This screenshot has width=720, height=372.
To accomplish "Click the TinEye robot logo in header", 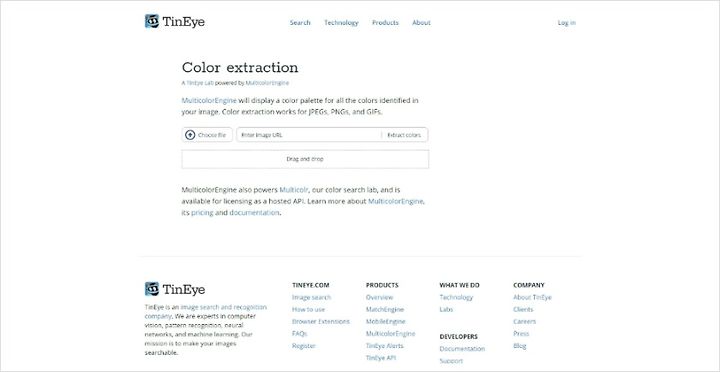I will [152, 21].
